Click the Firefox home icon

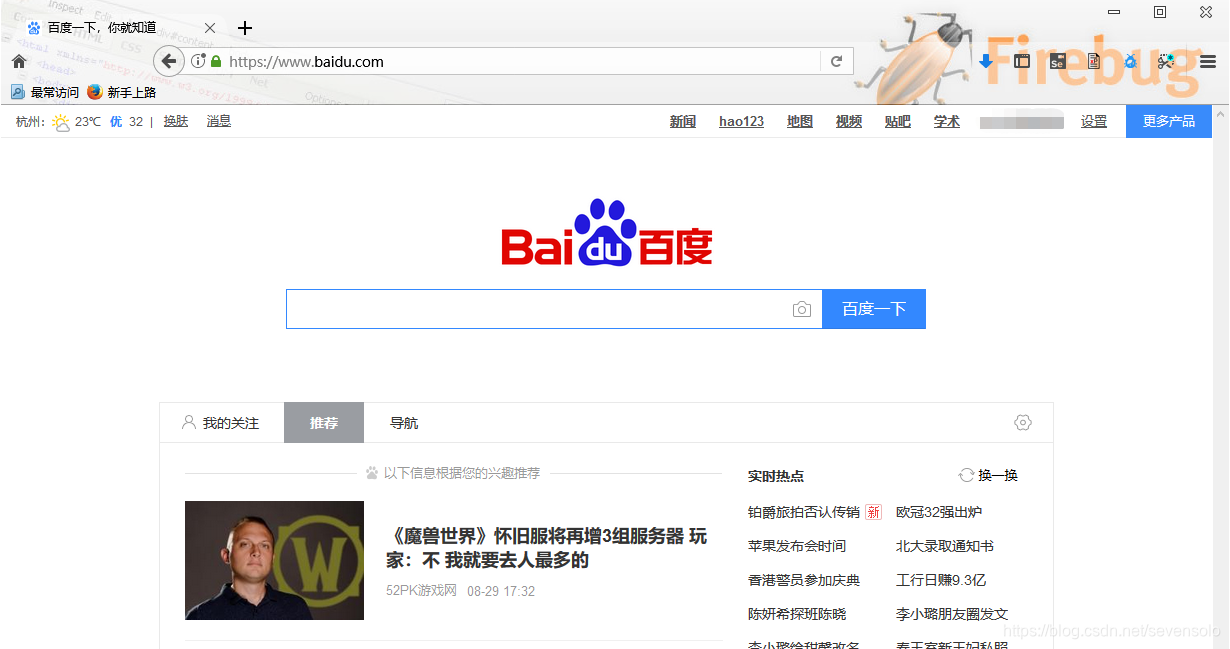(x=18, y=61)
